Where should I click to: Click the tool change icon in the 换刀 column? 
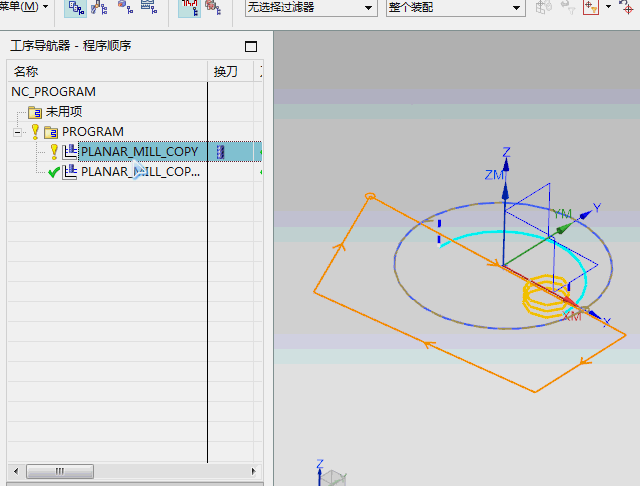click(x=220, y=152)
